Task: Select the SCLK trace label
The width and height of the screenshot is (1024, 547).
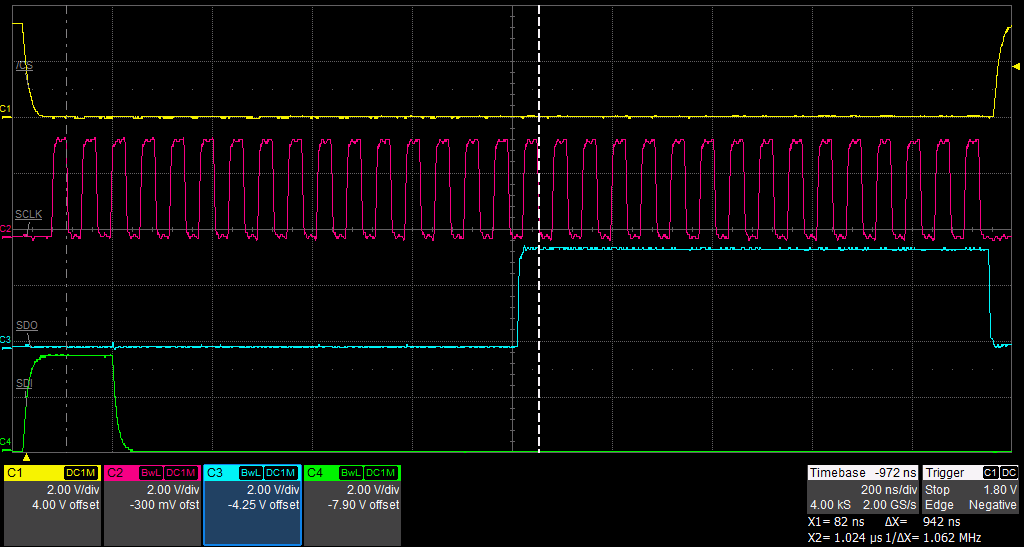Action: point(29,215)
